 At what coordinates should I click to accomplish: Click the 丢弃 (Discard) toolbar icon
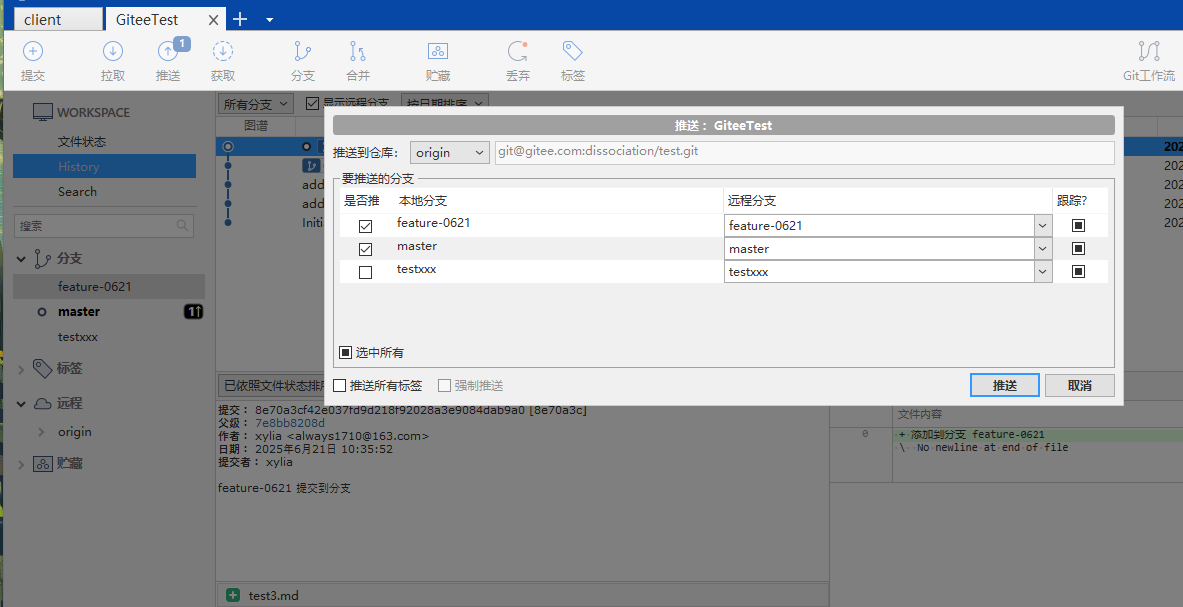(518, 60)
